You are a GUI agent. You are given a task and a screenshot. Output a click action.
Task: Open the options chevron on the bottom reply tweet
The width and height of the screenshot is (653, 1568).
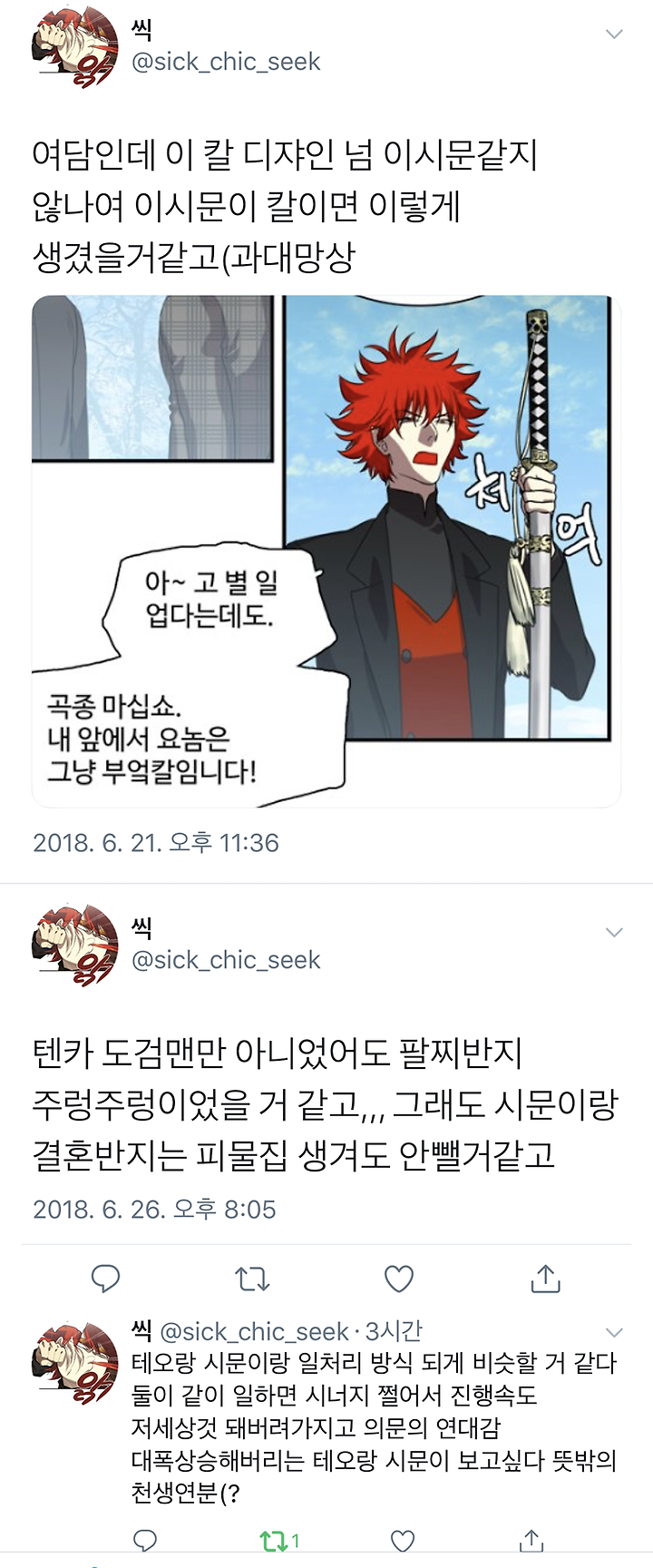coord(614,1333)
